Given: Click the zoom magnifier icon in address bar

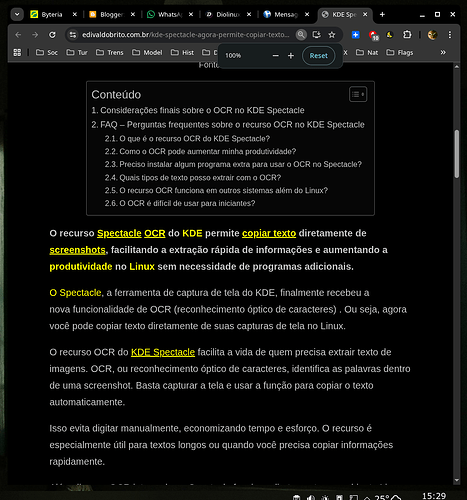Looking at the screenshot, I should tap(301, 35).
